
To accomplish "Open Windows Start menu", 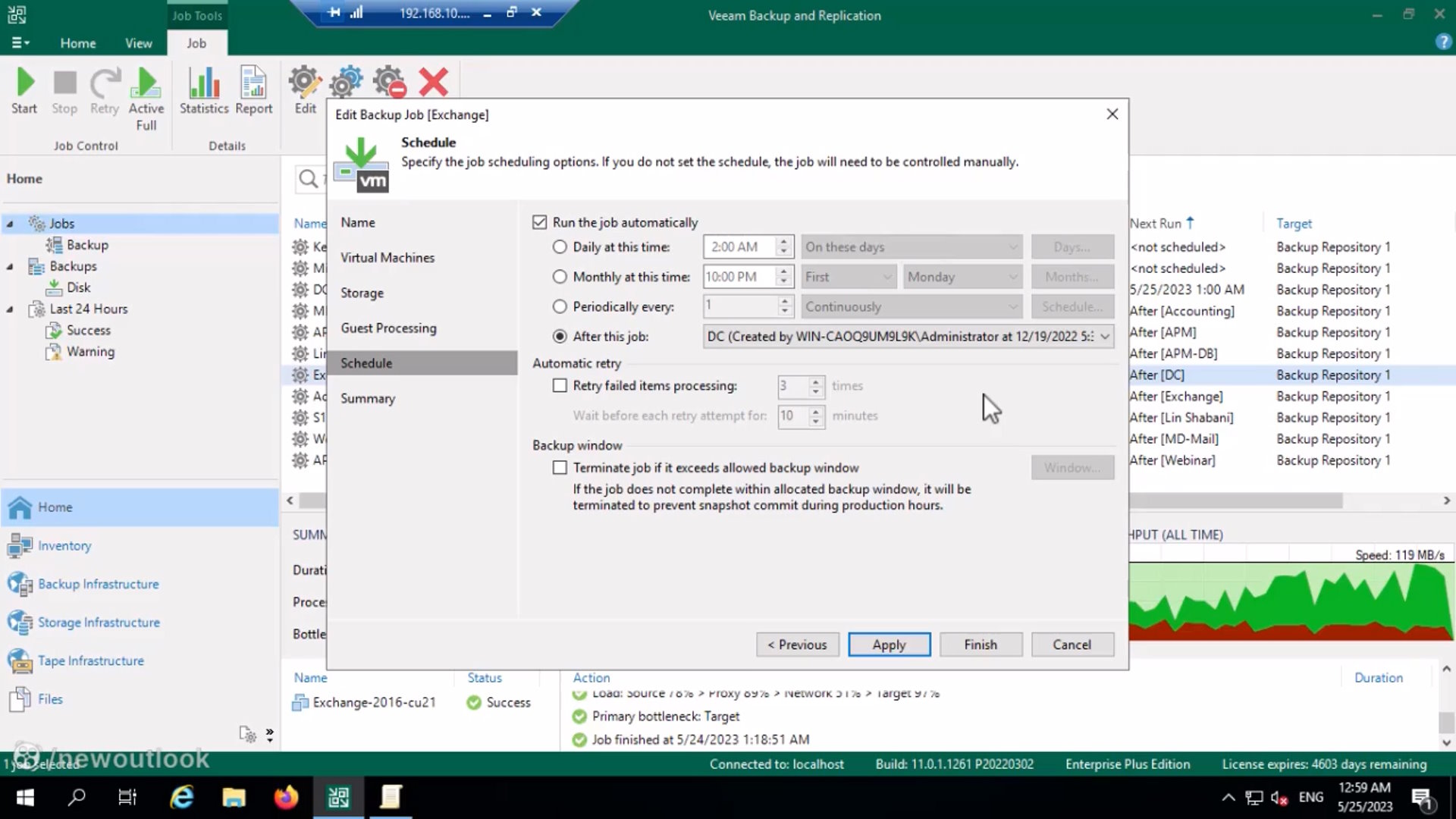I will coord(25,797).
